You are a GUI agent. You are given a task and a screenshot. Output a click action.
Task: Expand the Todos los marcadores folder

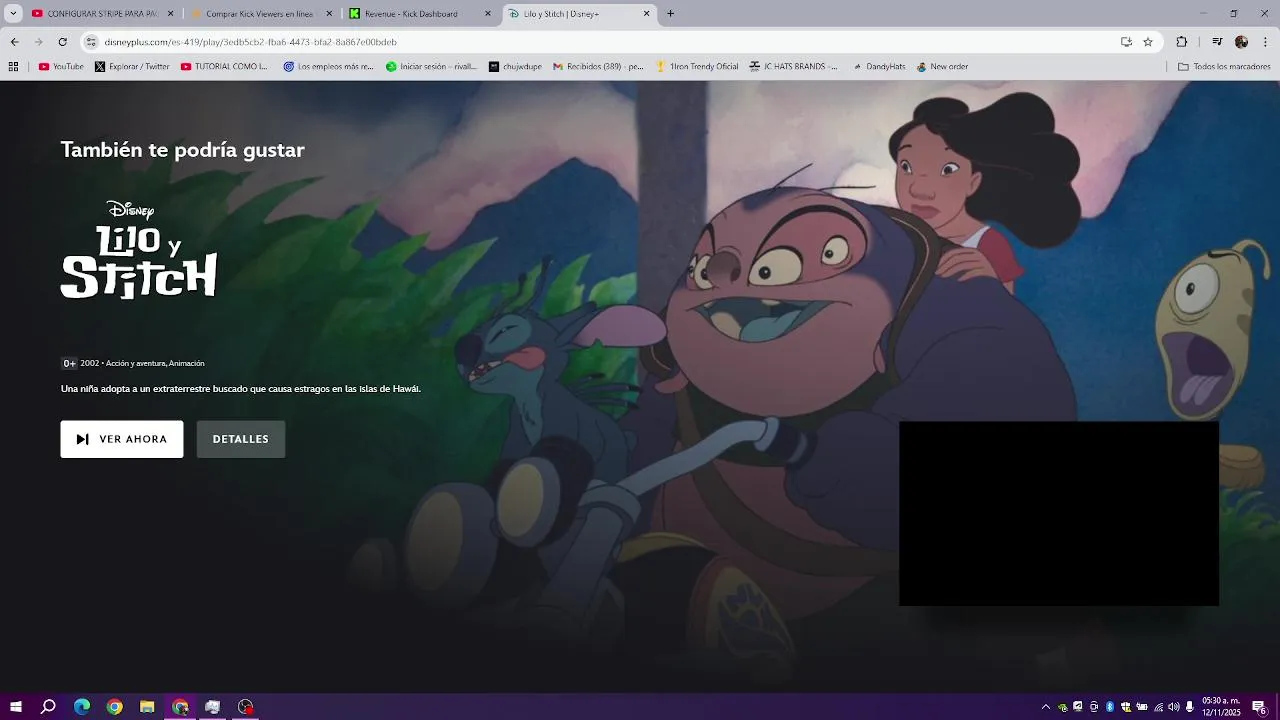pos(1224,67)
